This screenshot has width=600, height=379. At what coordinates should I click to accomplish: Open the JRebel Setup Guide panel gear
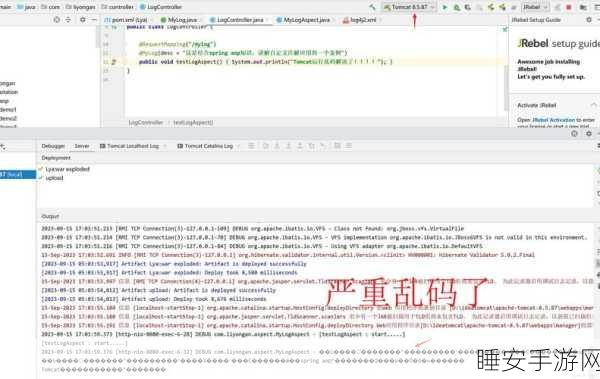589,20
